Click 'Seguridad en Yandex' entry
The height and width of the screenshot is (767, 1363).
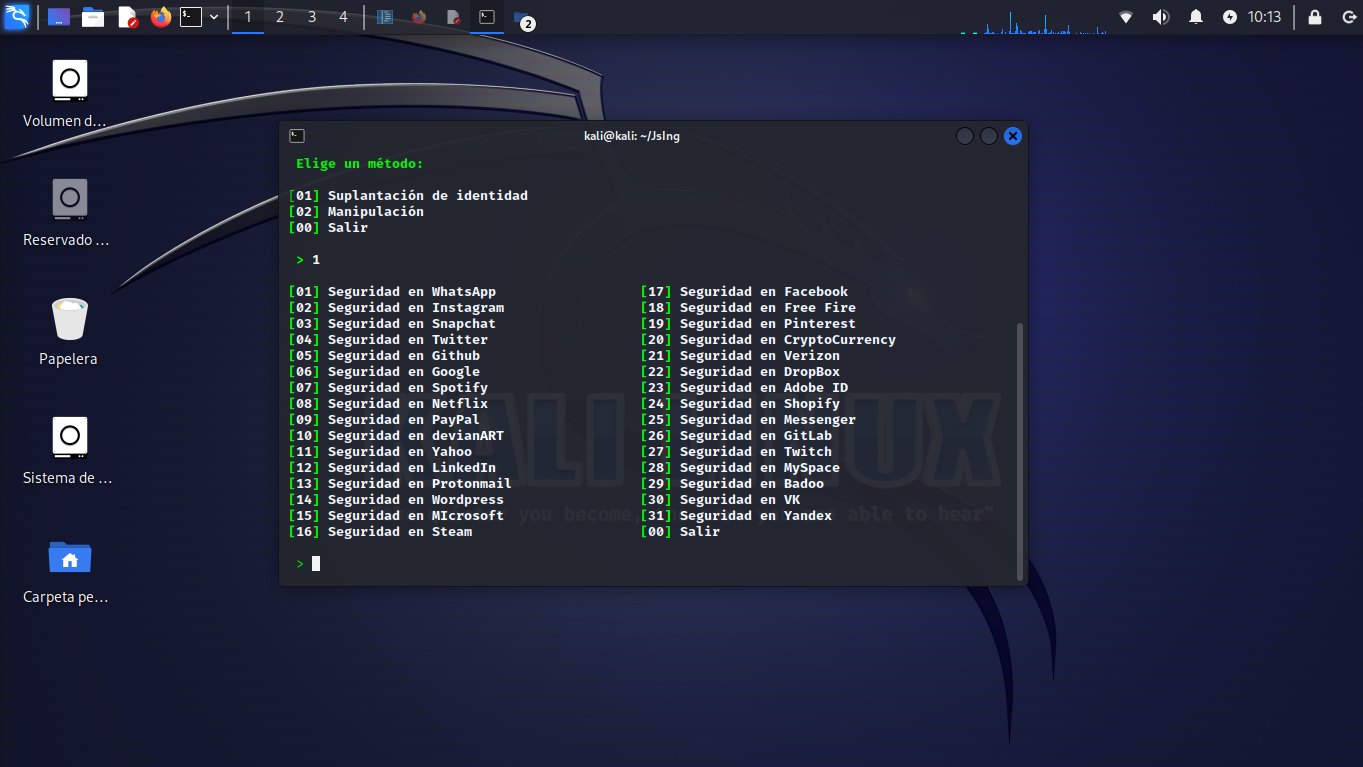click(x=756, y=516)
